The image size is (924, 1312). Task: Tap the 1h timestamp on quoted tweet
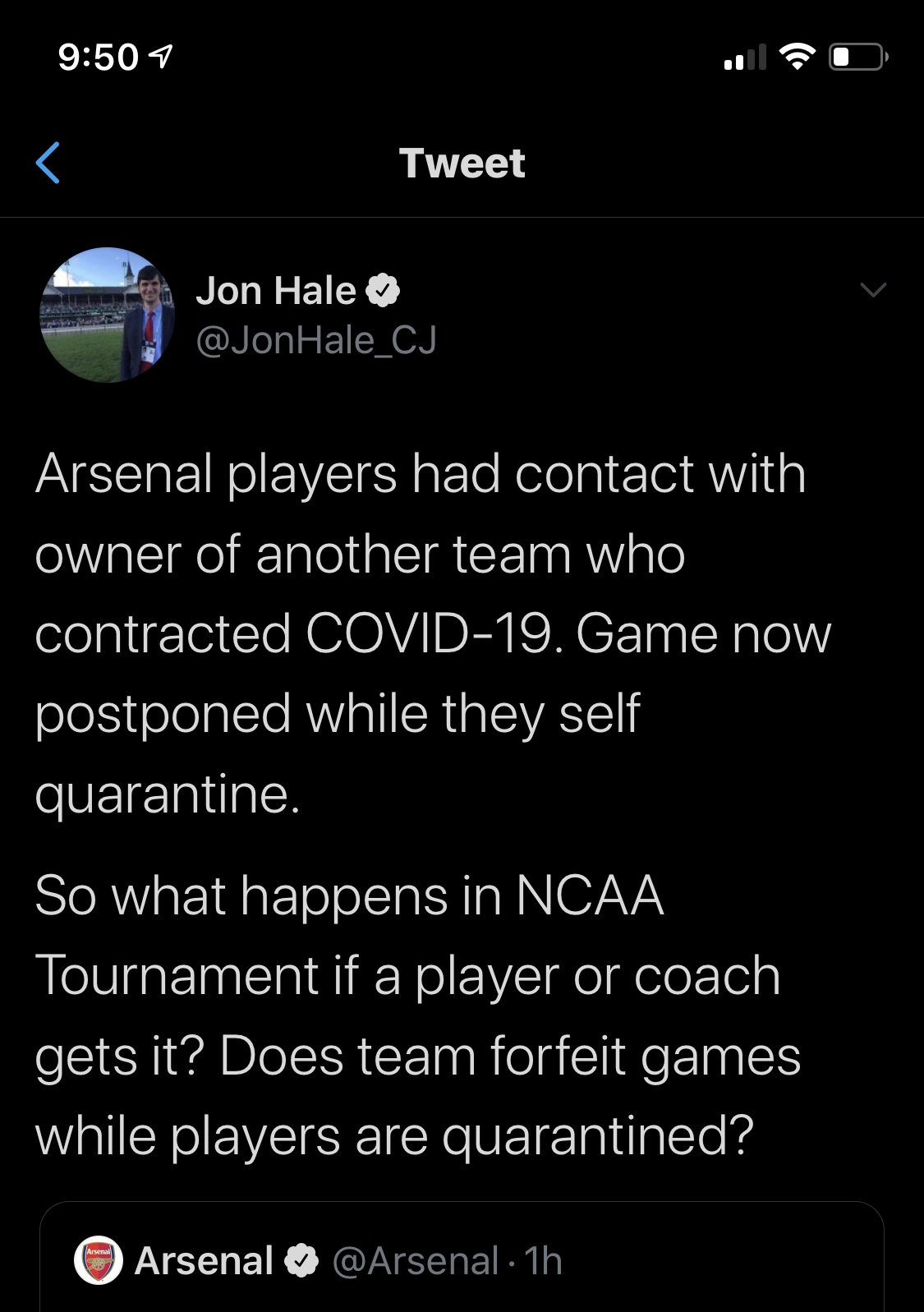coord(543,1260)
